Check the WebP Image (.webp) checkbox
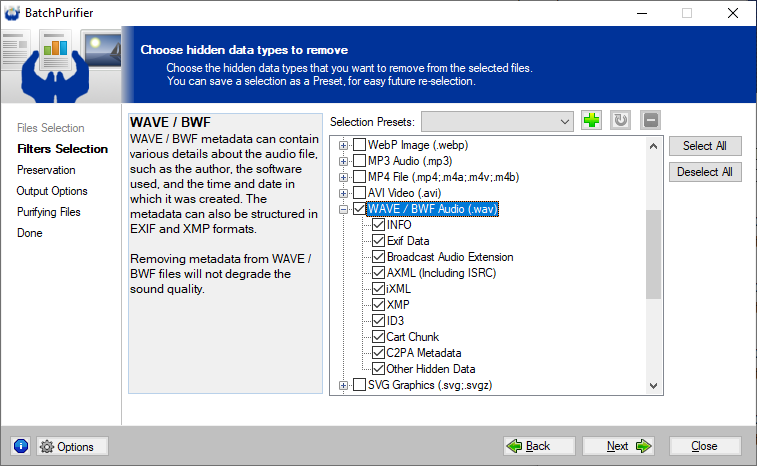Screen dimensions: 757x466 pyautogui.click(x=360, y=145)
